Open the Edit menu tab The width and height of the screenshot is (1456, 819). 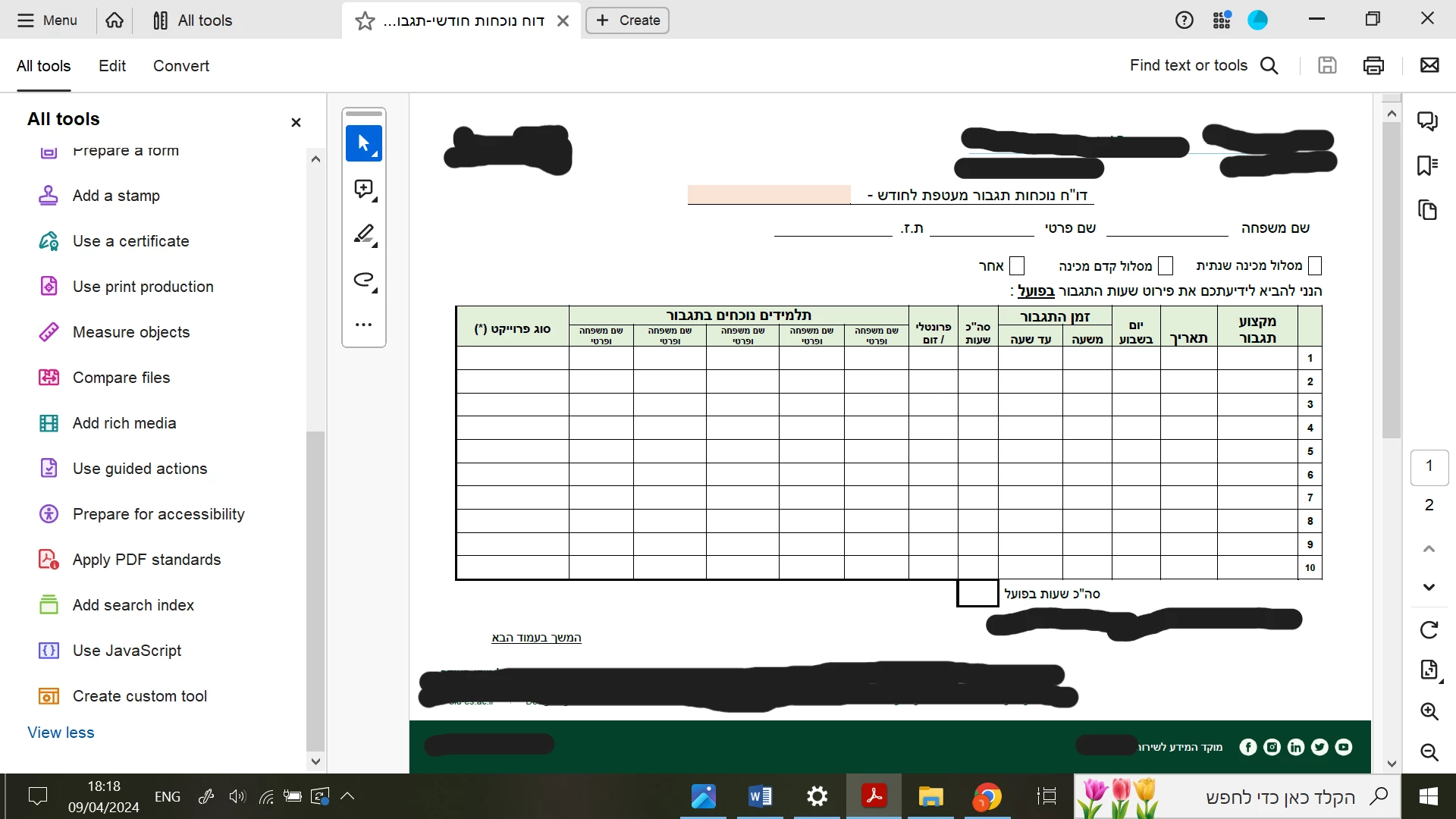pyautogui.click(x=112, y=66)
